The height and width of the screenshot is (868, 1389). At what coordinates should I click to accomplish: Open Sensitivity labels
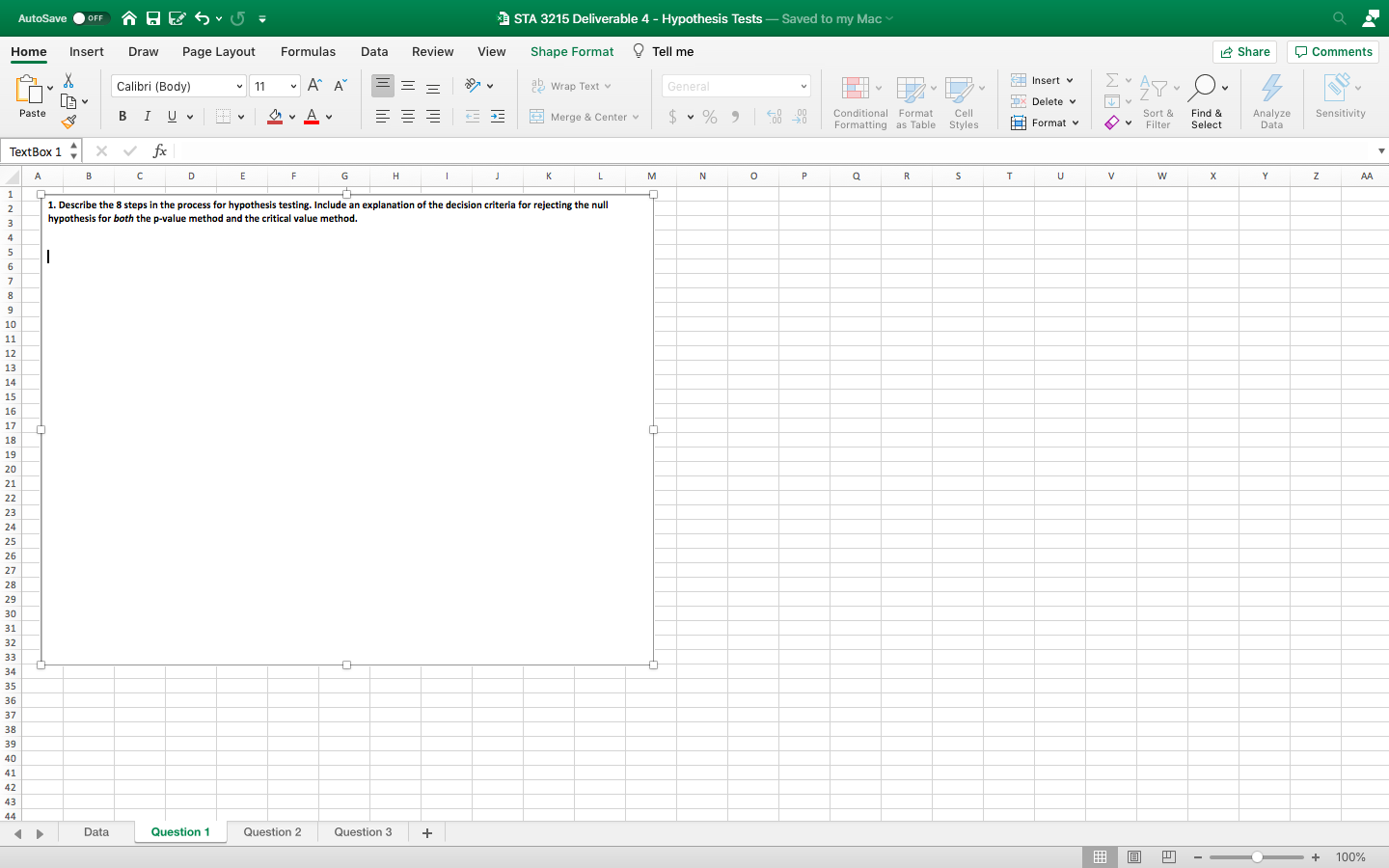click(x=1341, y=96)
